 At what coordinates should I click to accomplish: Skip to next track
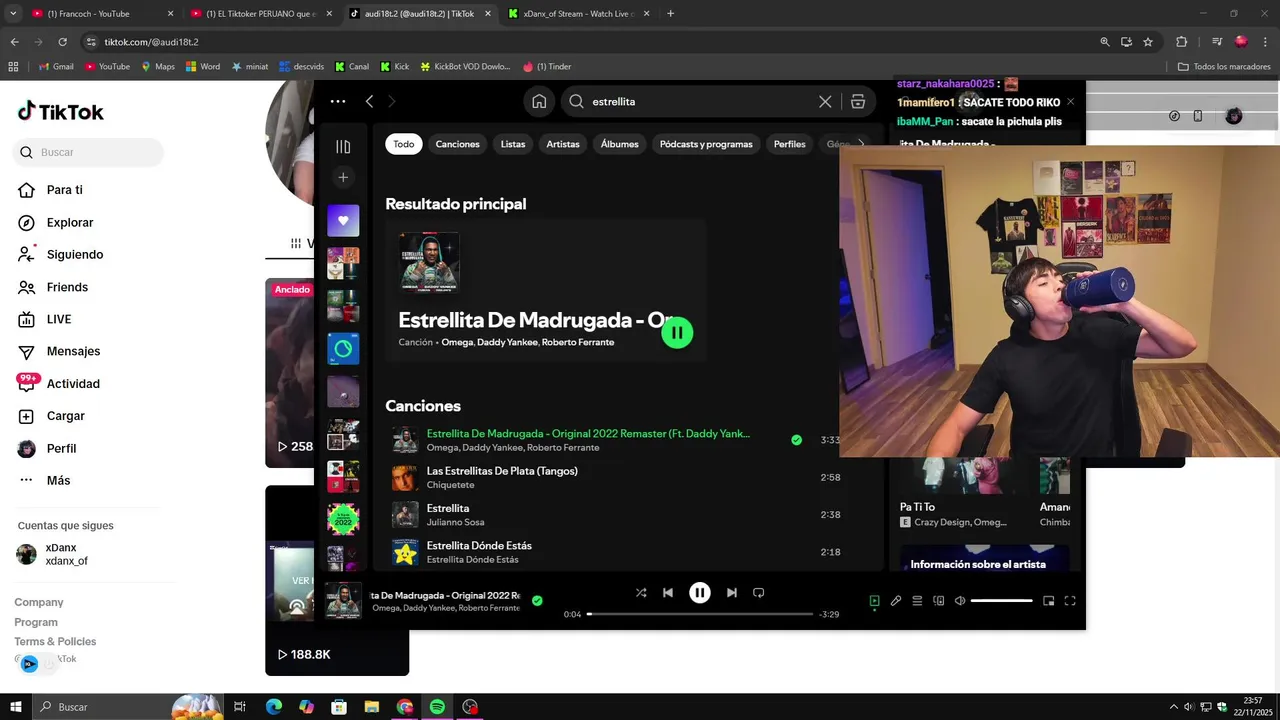(x=732, y=593)
